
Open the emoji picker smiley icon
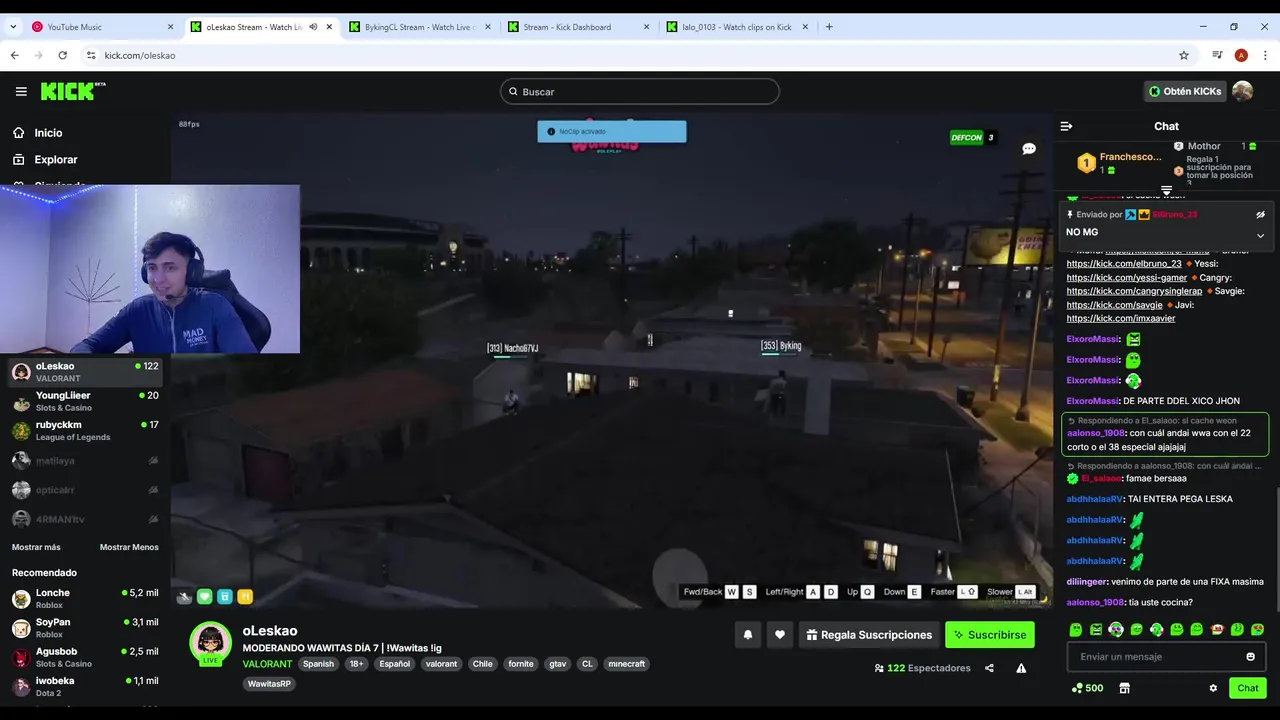(x=1250, y=657)
